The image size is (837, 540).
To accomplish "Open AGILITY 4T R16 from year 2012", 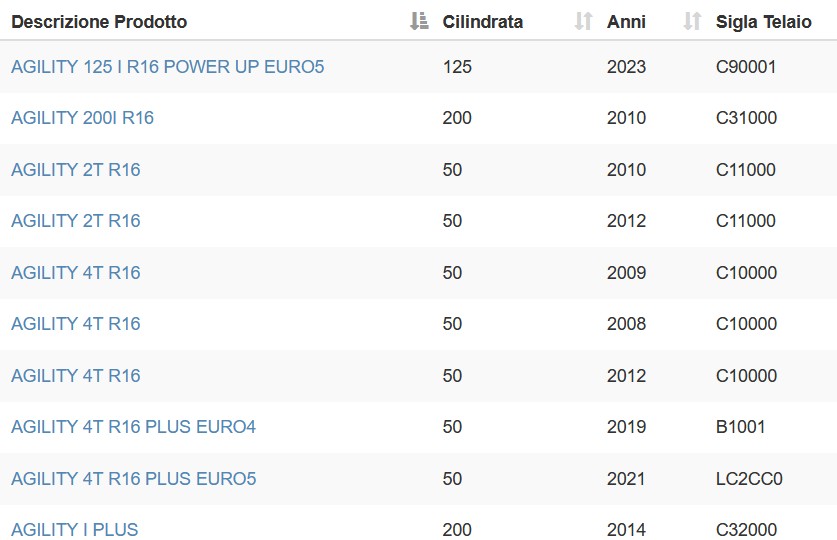I will coord(76,376).
